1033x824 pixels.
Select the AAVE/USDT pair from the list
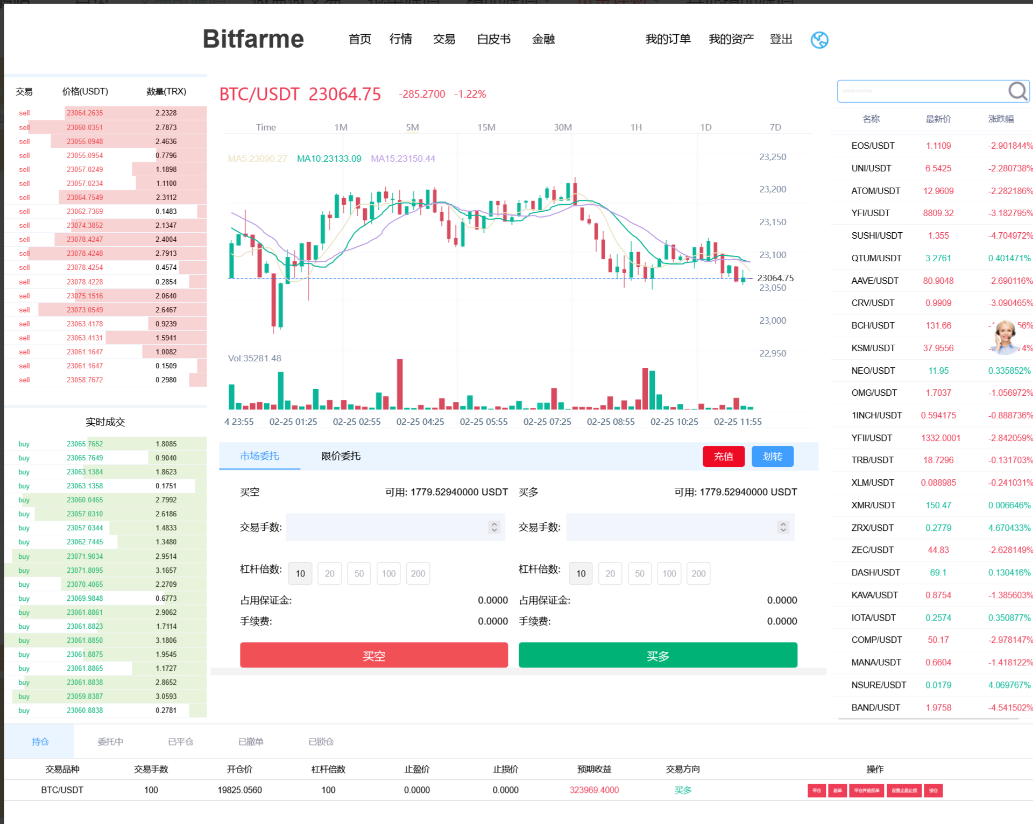pos(875,281)
